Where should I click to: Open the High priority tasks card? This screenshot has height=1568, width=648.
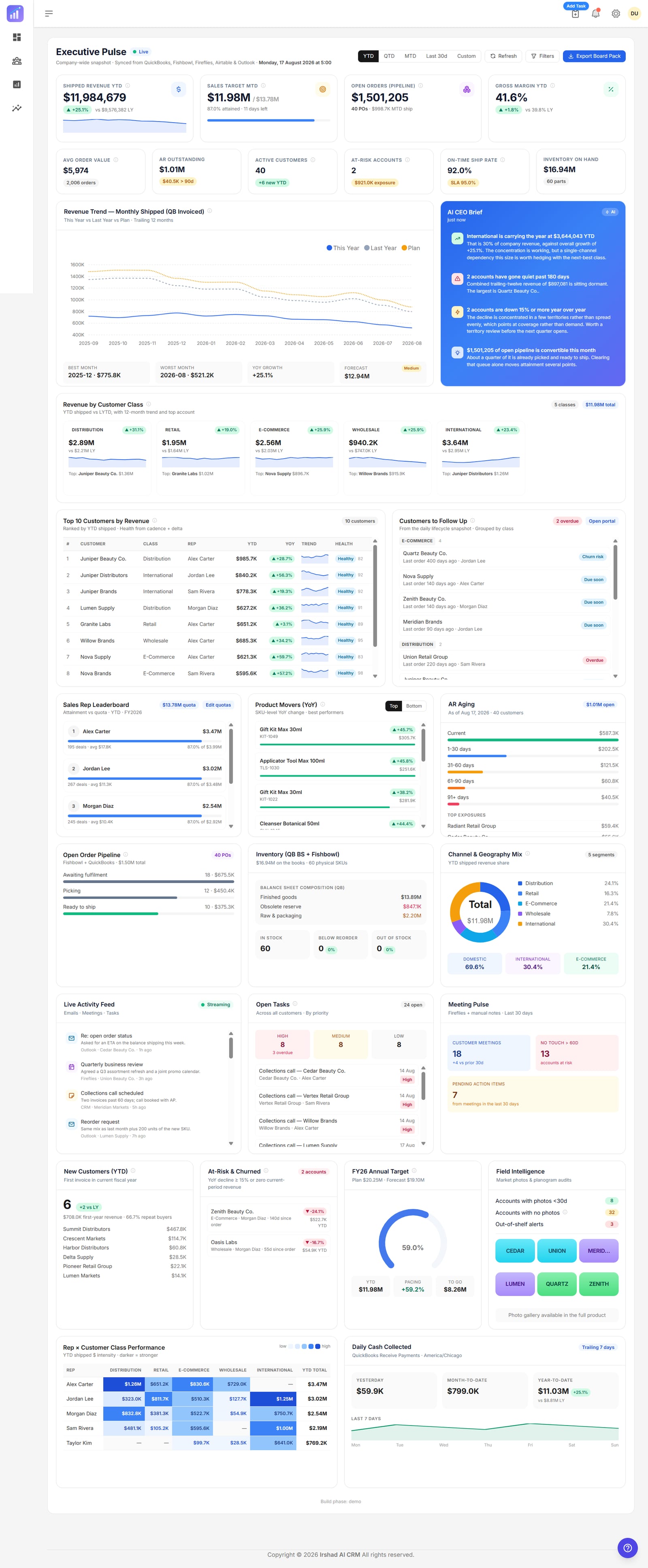coord(283,1045)
